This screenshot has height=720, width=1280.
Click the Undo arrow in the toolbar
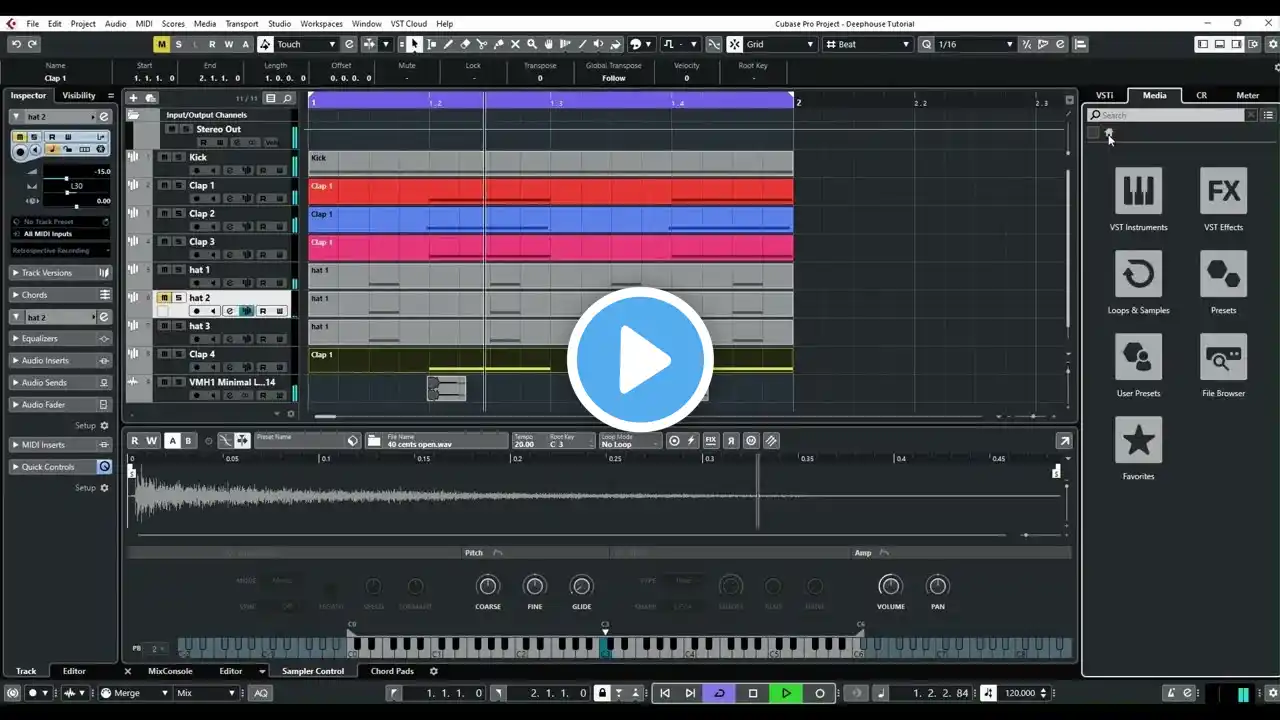click(x=16, y=44)
